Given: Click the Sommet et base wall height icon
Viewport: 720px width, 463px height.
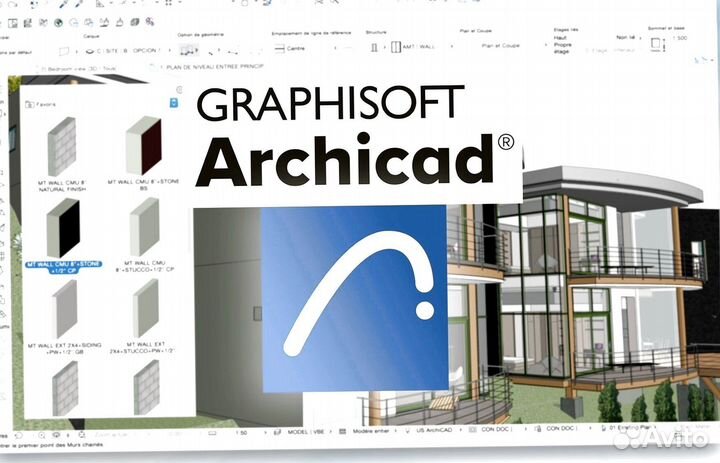Looking at the screenshot, I should [658, 44].
